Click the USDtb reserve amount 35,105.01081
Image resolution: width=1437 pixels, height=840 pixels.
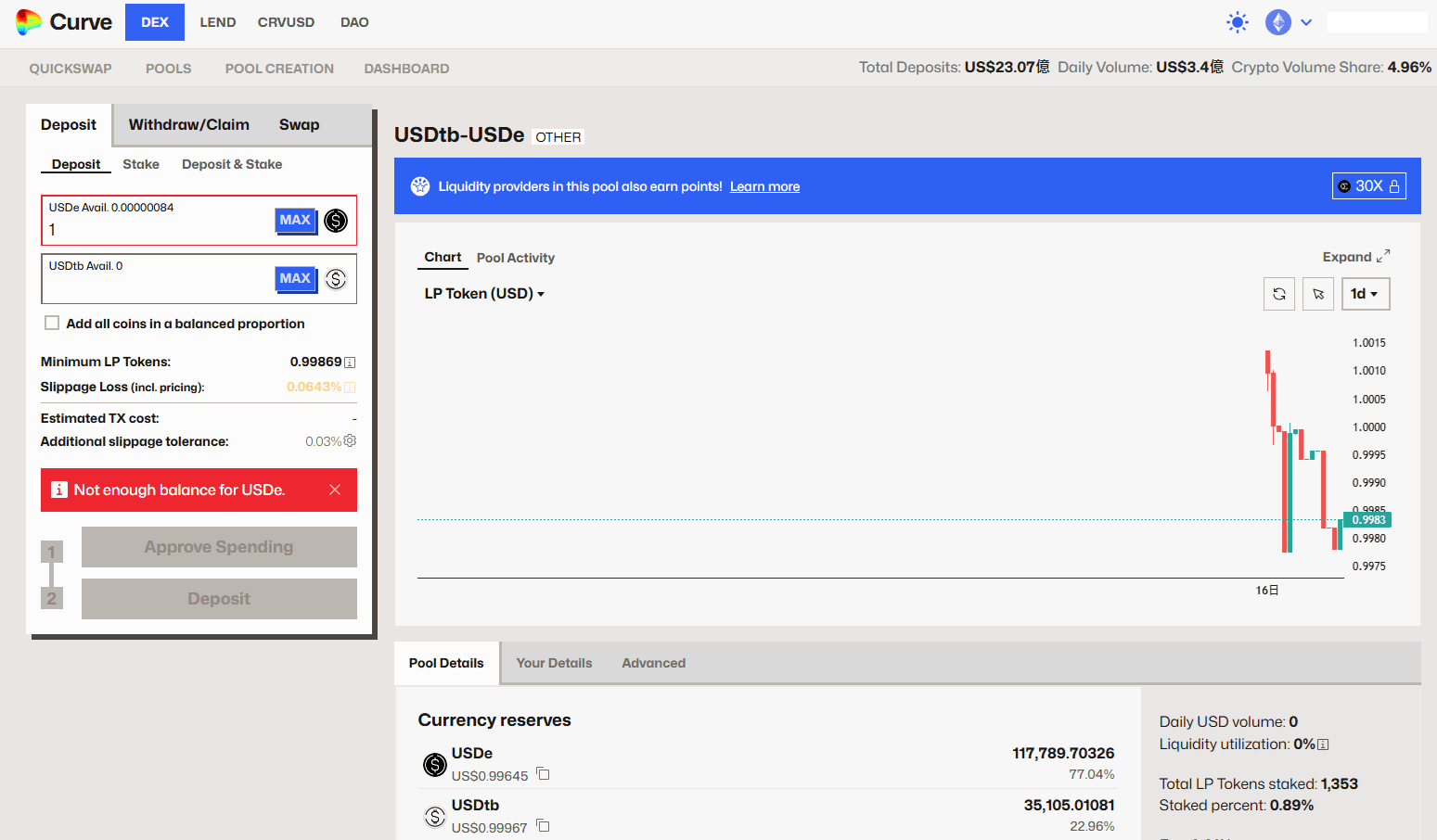(x=1069, y=806)
